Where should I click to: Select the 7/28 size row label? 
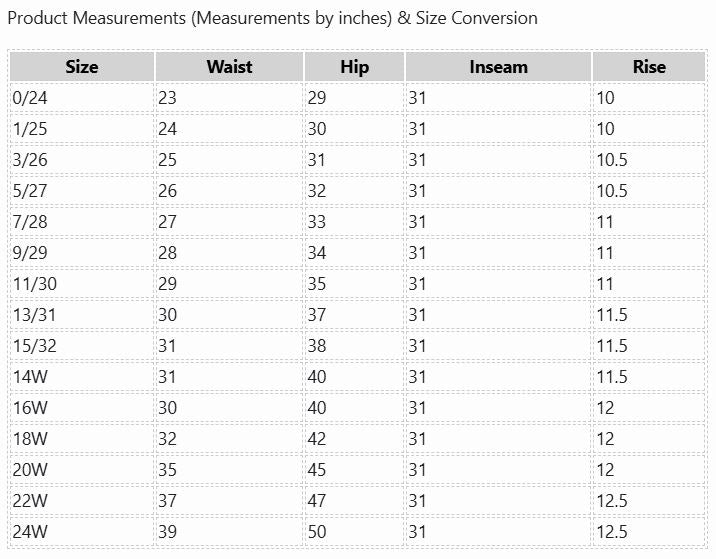tap(28, 222)
